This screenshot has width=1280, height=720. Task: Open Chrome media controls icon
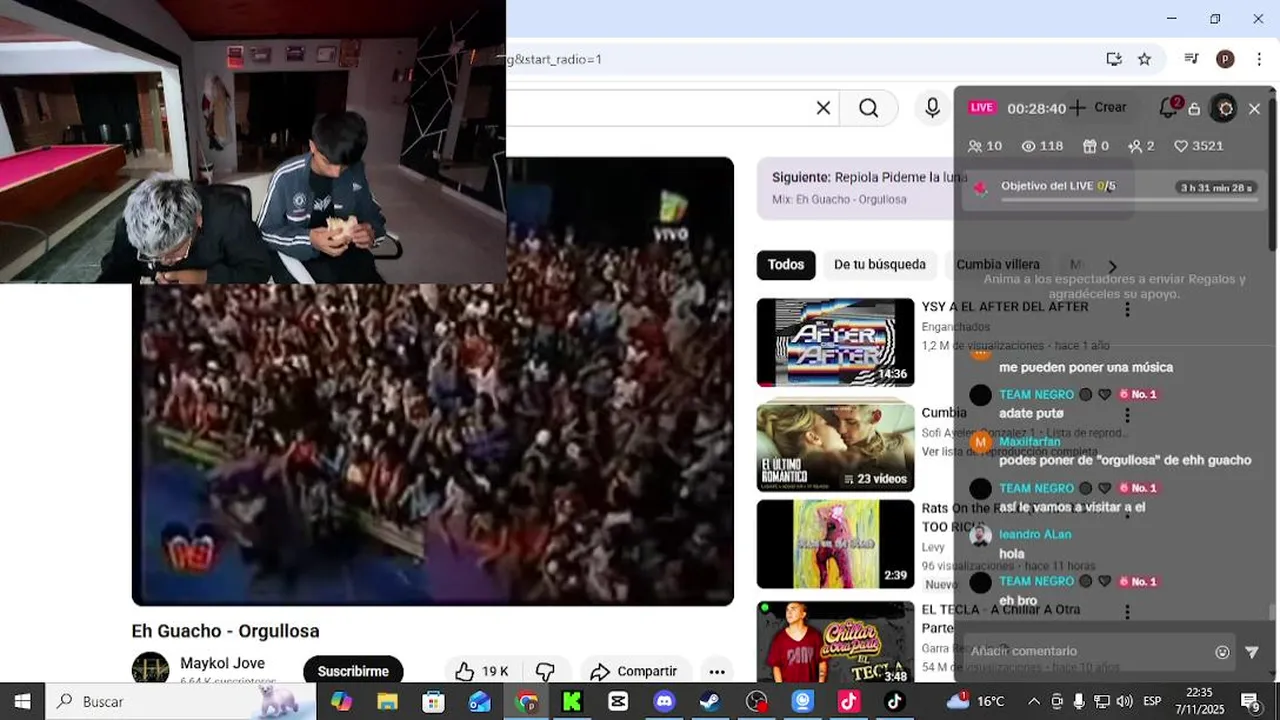(1190, 59)
